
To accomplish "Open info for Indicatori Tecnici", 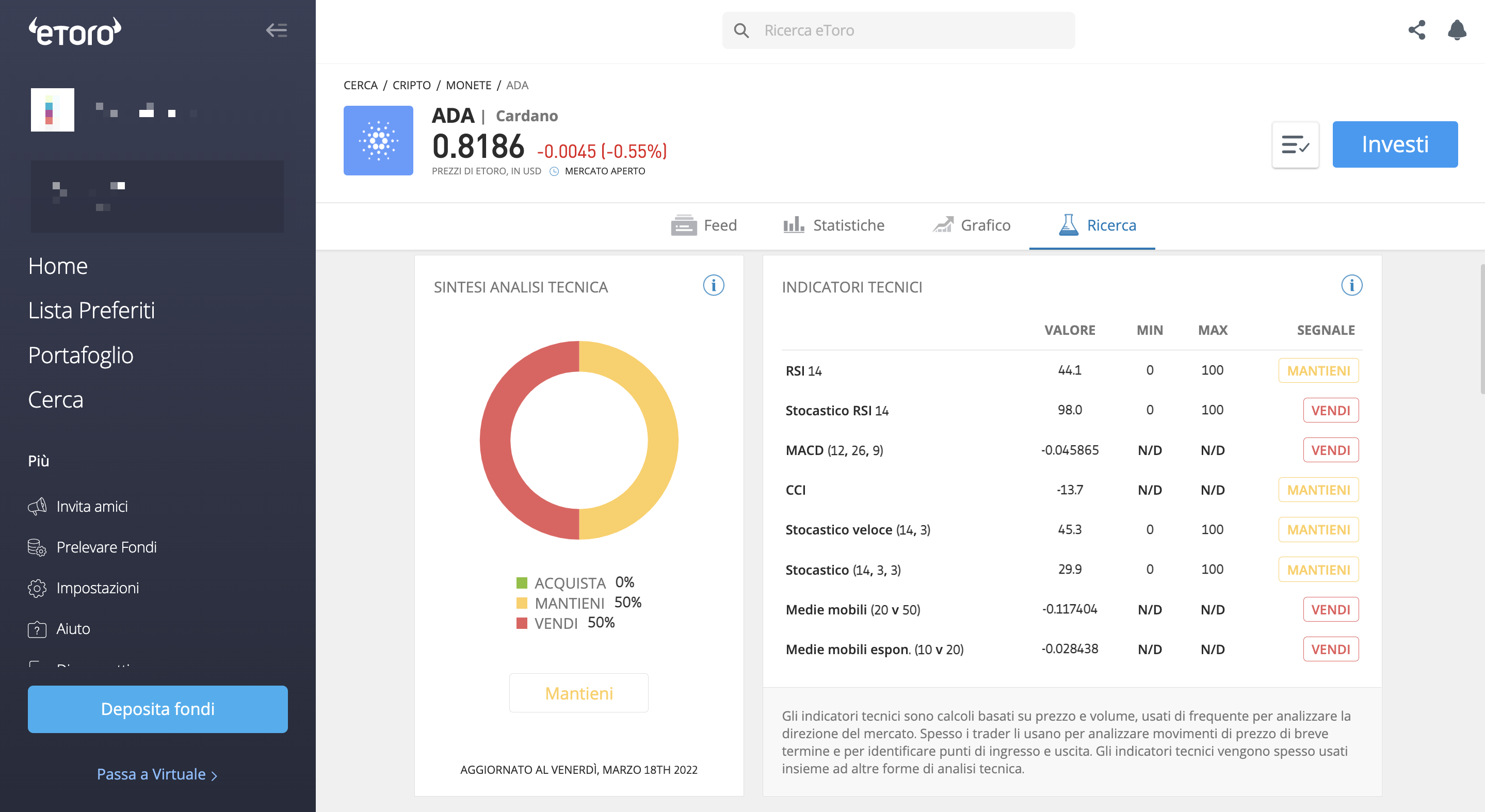I will tap(1351, 285).
